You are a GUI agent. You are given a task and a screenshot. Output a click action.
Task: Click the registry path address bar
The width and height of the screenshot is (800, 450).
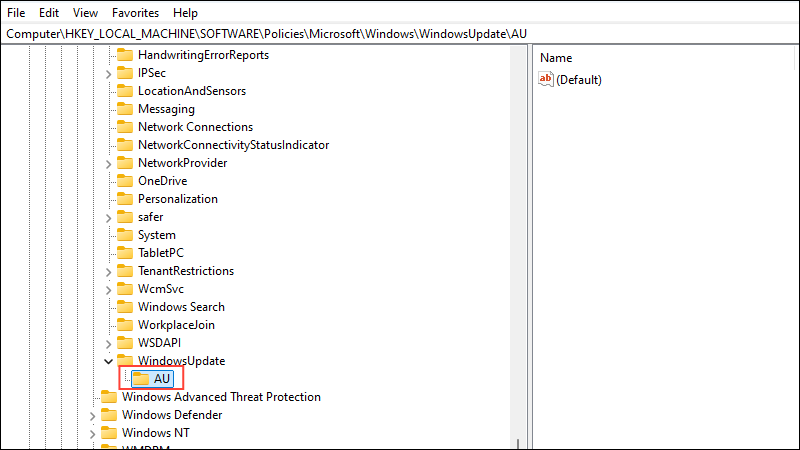400,34
